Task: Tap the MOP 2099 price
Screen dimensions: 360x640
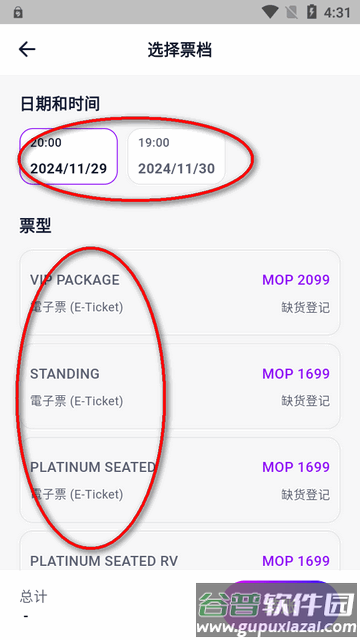Action: pos(296,280)
